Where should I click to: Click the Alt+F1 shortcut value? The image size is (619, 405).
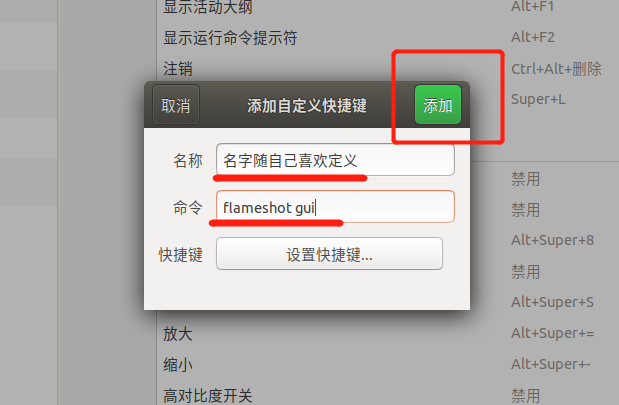(x=533, y=6)
